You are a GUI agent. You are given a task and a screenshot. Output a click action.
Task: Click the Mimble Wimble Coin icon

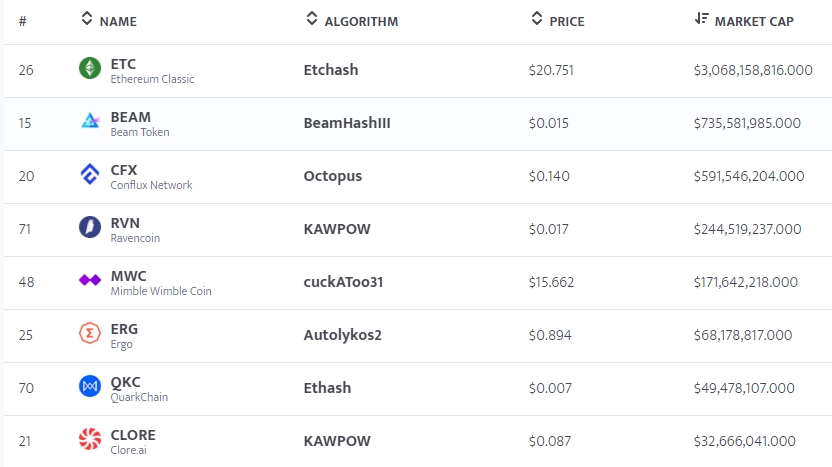pos(90,282)
